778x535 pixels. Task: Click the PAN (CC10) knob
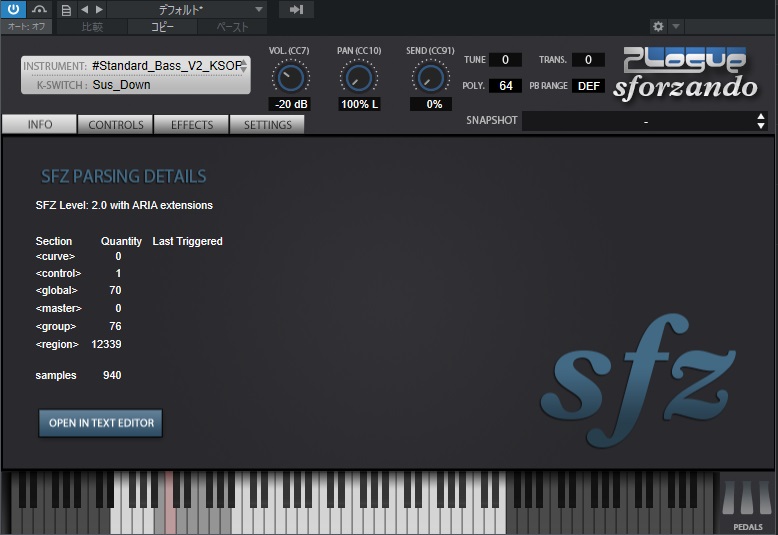click(x=359, y=76)
